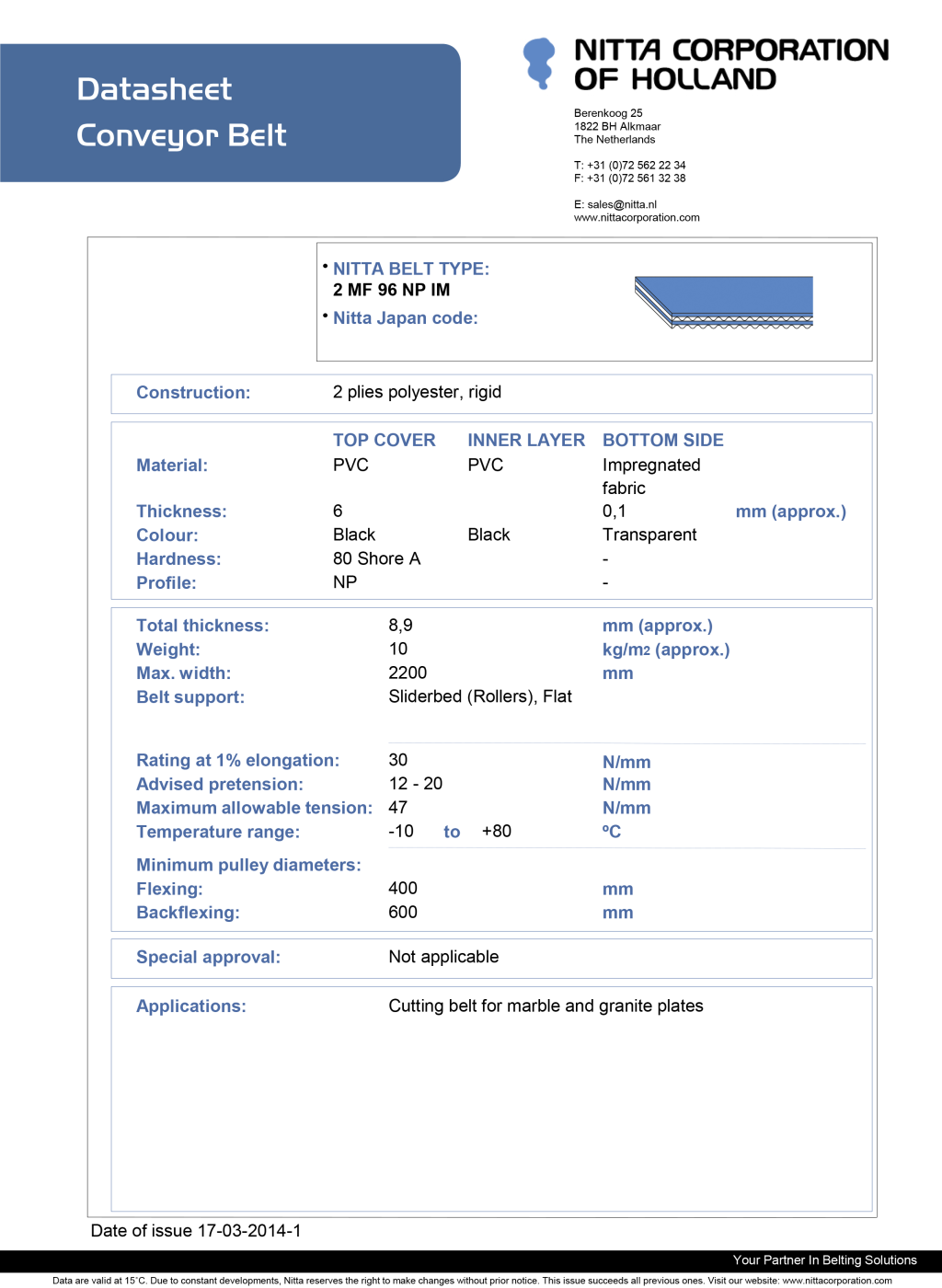Click the "Rating at 1% elongation:" label
The image size is (942, 1288).
[237, 761]
